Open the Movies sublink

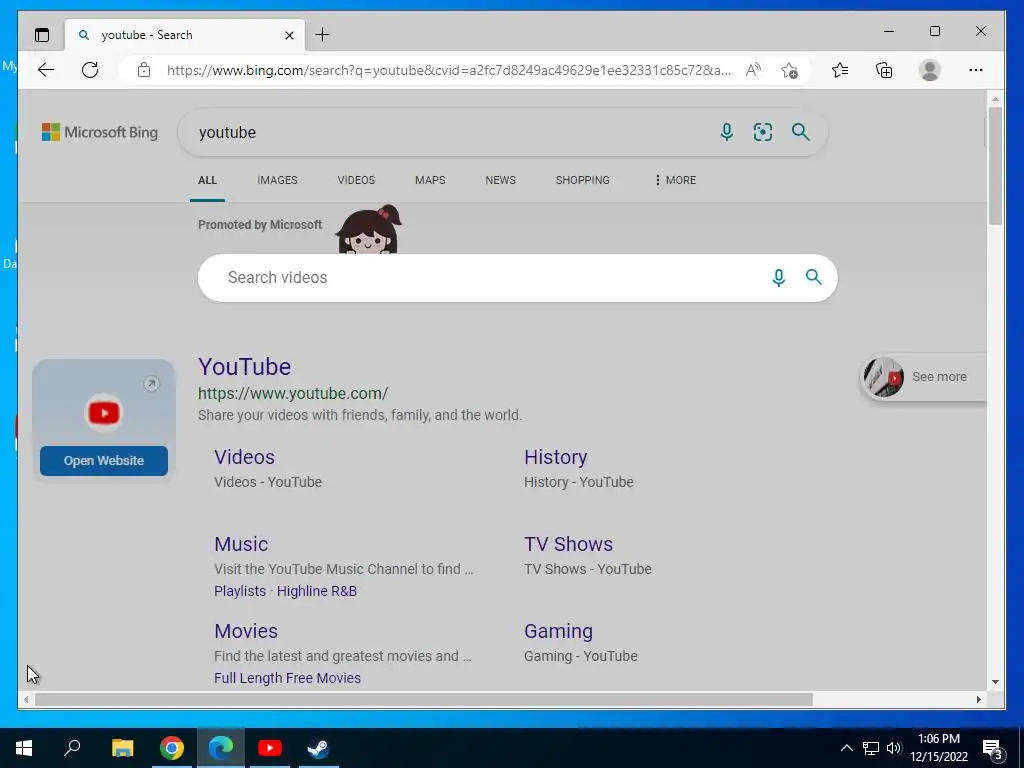[x=246, y=632]
